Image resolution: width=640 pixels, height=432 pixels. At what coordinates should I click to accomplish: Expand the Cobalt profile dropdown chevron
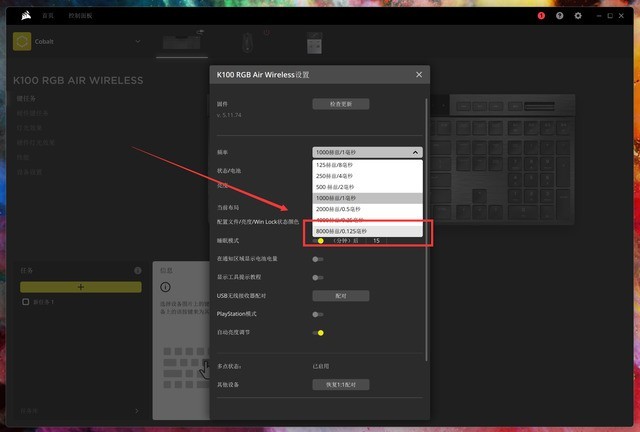pyautogui.click(x=138, y=41)
